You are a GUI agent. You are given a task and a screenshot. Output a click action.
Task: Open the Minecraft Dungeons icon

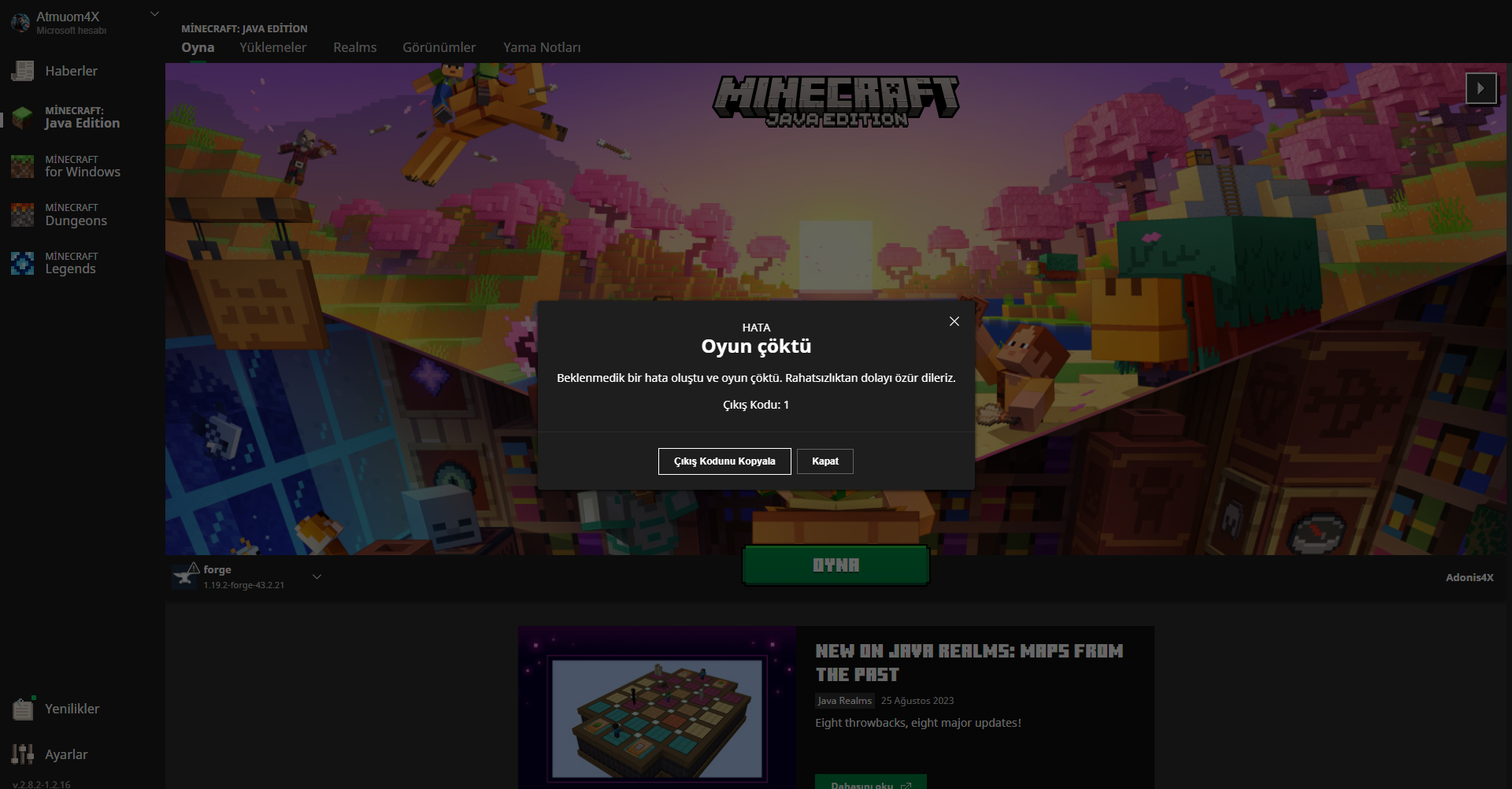coord(22,214)
